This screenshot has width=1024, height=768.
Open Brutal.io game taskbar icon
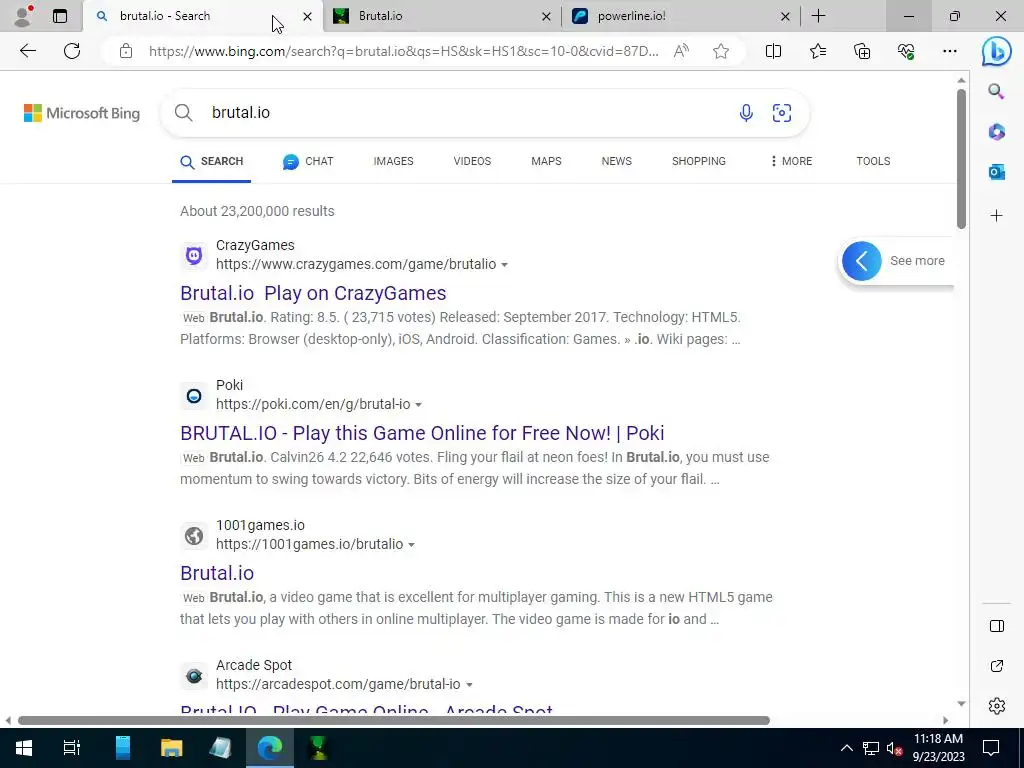(319, 748)
